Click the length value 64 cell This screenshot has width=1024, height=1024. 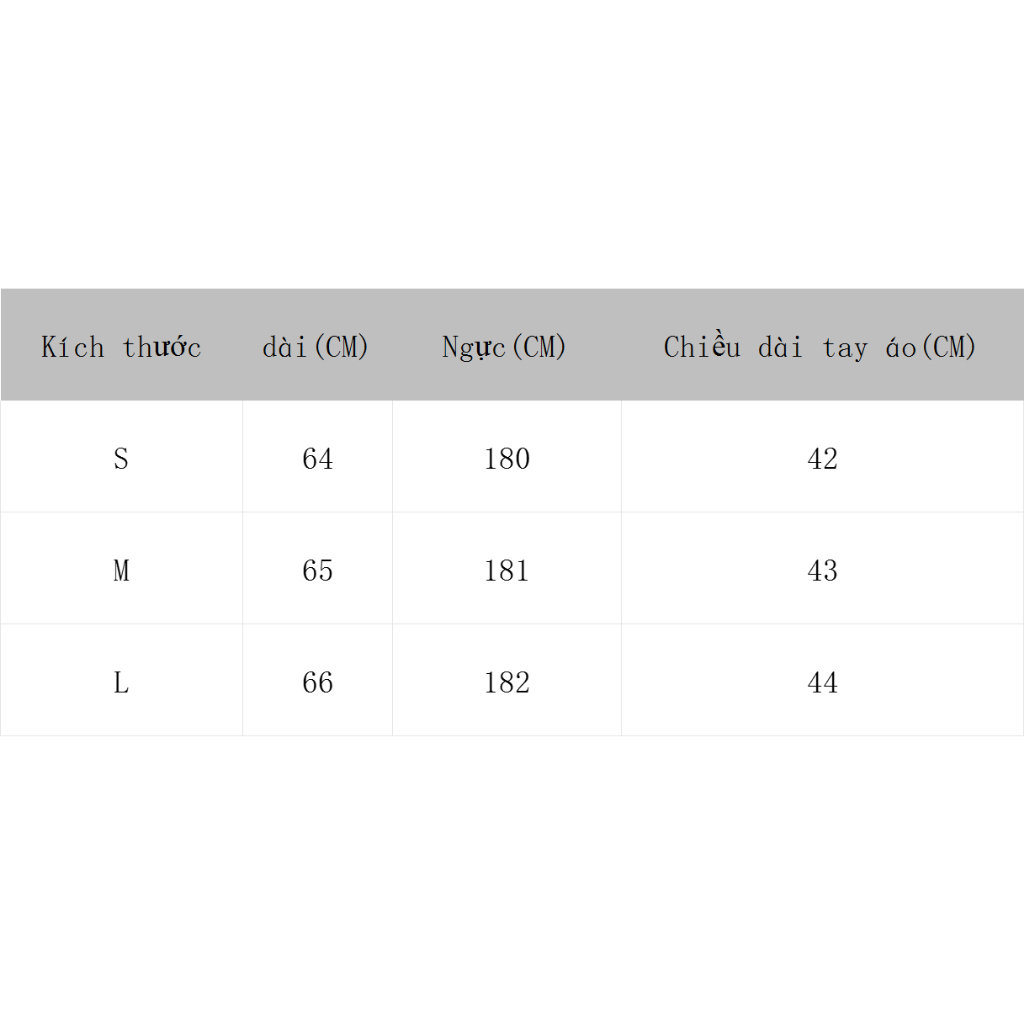[317, 459]
